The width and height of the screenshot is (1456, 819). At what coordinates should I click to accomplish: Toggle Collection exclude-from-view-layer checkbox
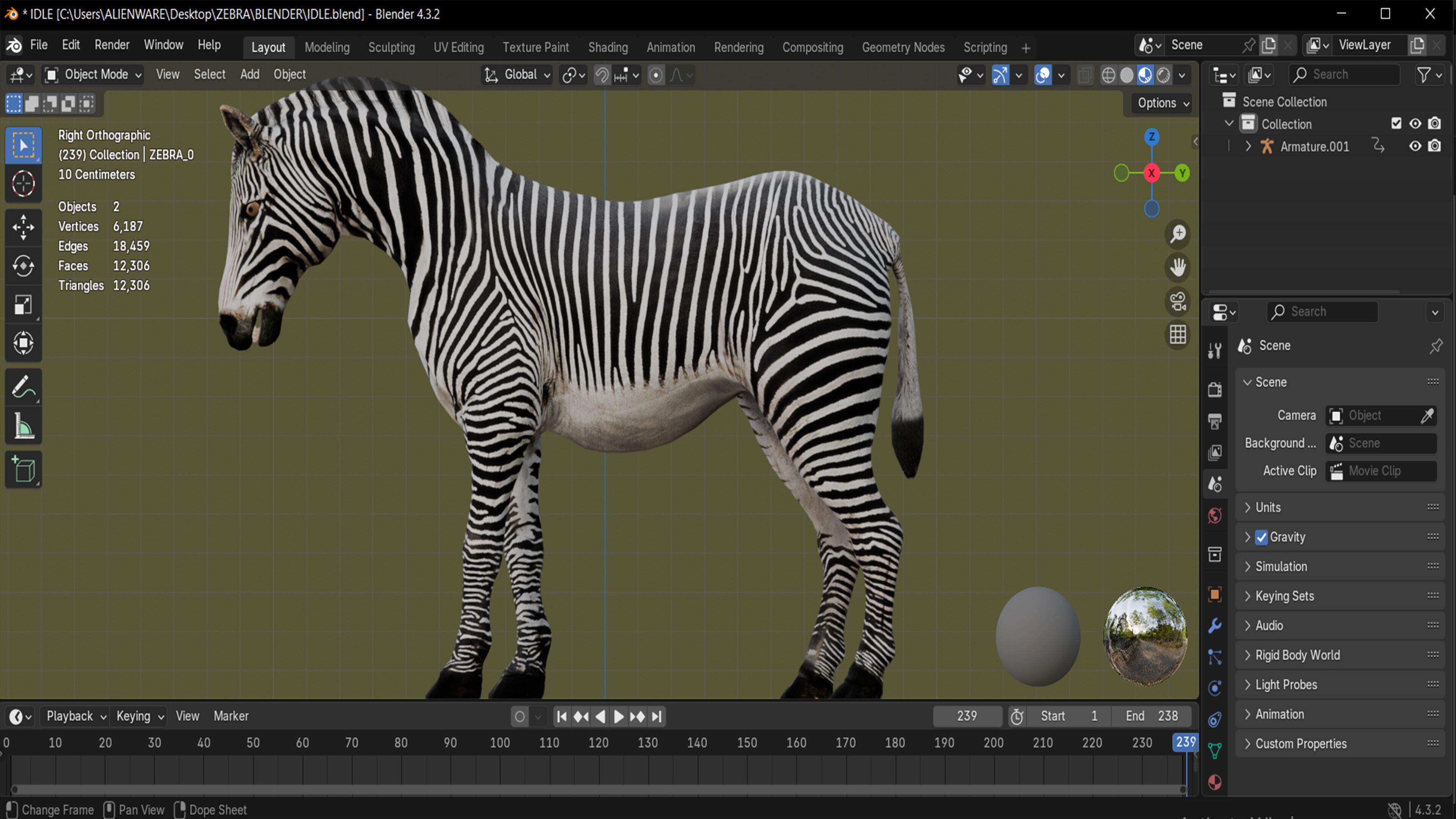[1396, 124]
